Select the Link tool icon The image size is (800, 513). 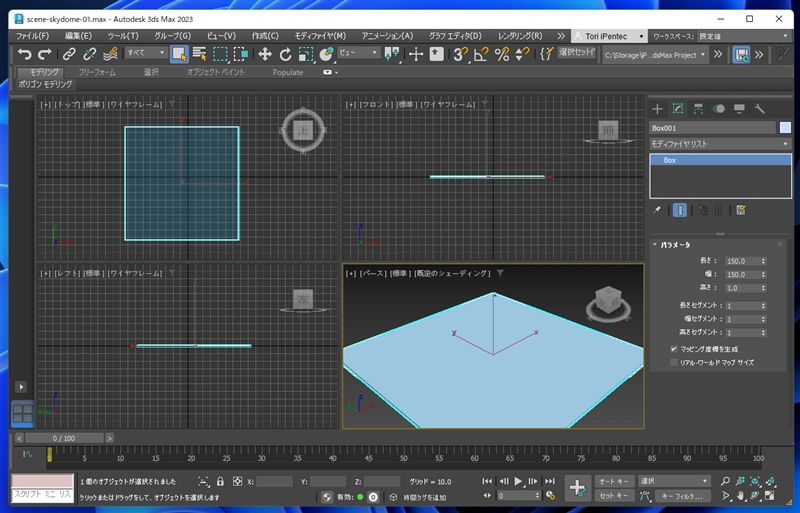[69, 54]
